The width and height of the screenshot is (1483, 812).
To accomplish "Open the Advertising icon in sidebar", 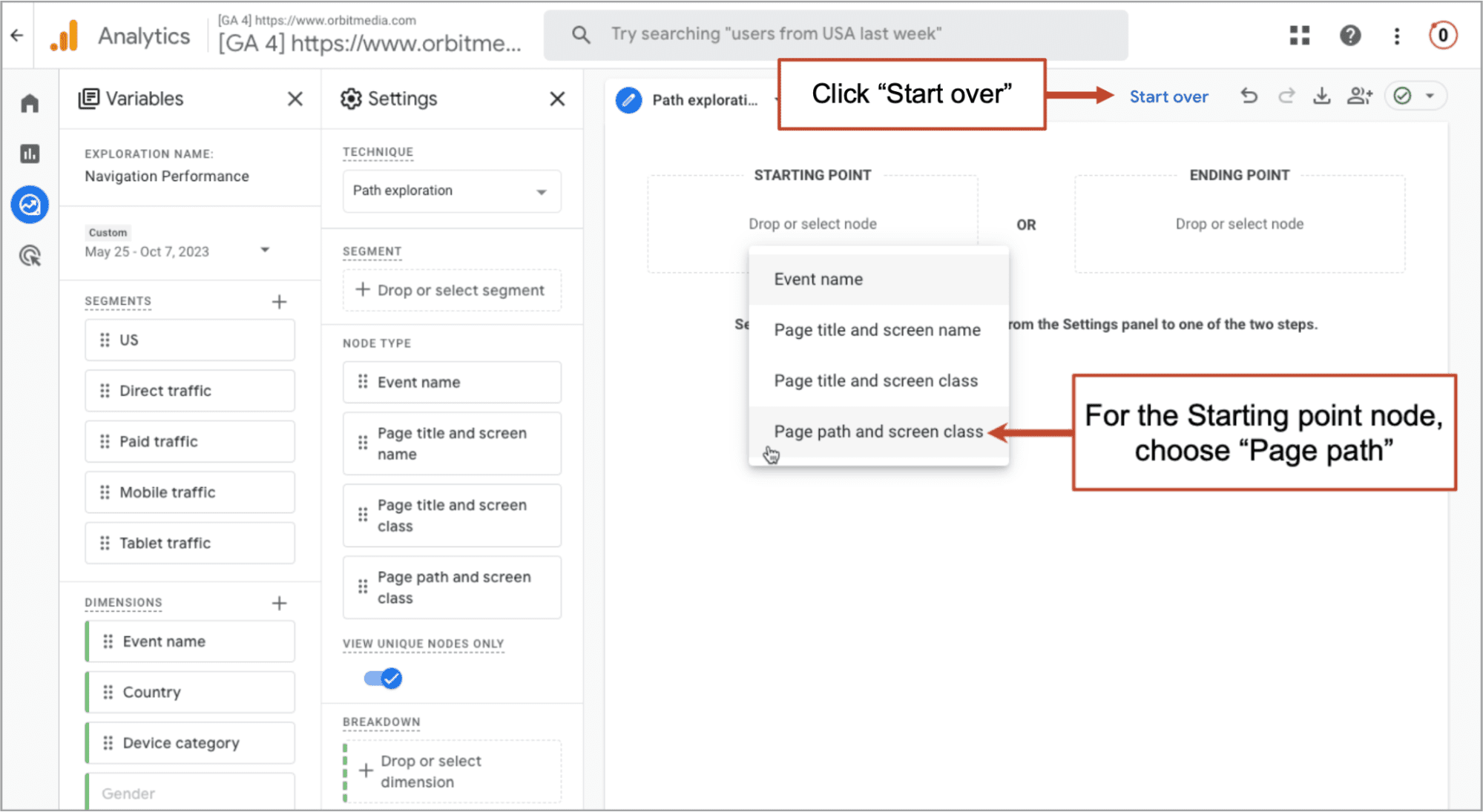I will click(30, 256).
